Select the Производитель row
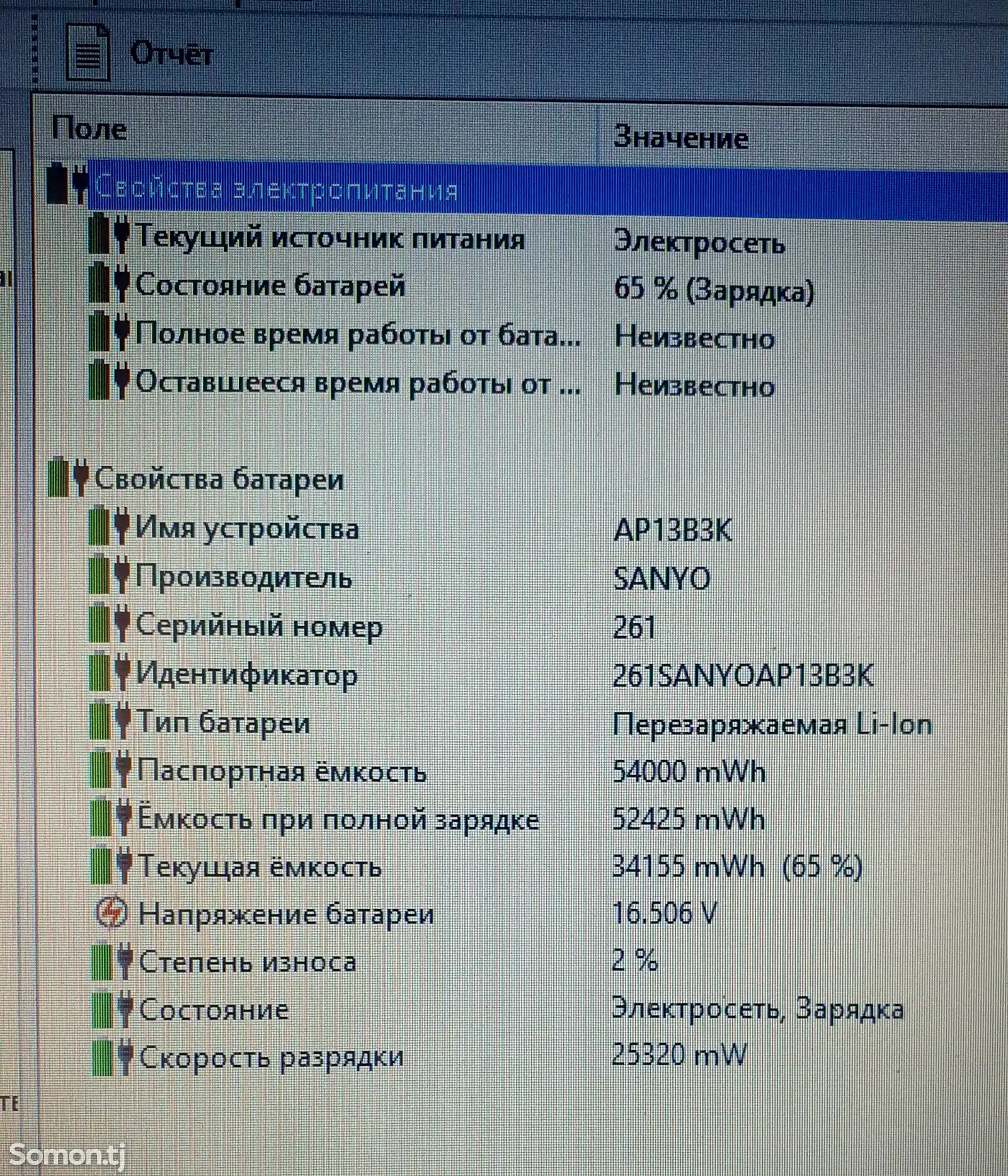Image resolution: width=1008 pixels, height=1176 pixels. 244,578
